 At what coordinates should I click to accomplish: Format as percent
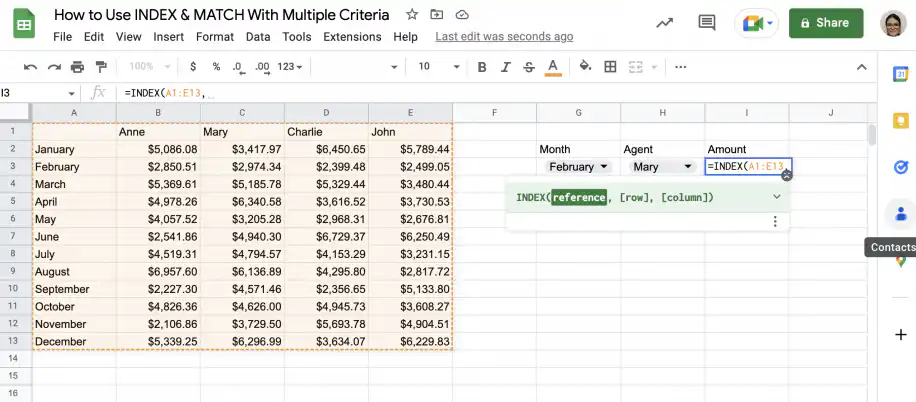click(x=216, y=67)
